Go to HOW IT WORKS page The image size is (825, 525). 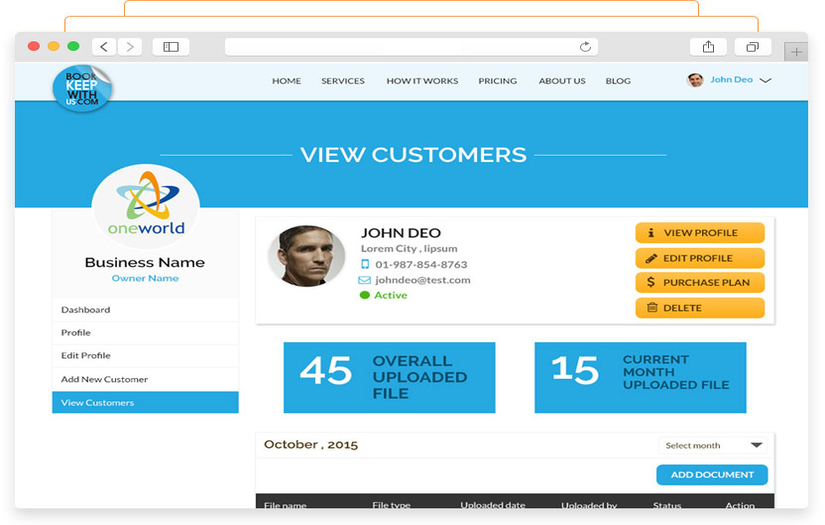point(422,81)
